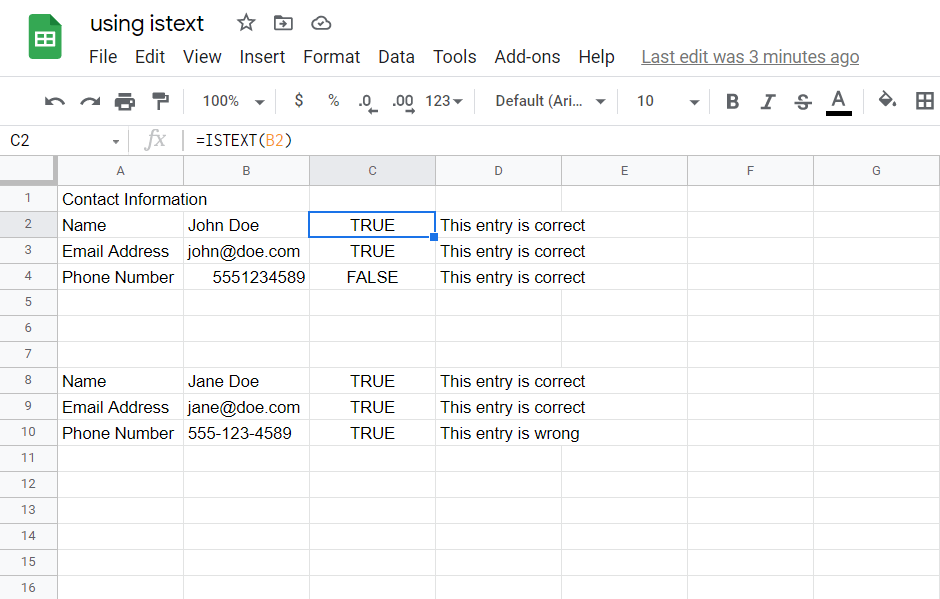Click the cell reference name box
Image resolution: width=940 pixels, height=599 pixels.
(64, 140)
